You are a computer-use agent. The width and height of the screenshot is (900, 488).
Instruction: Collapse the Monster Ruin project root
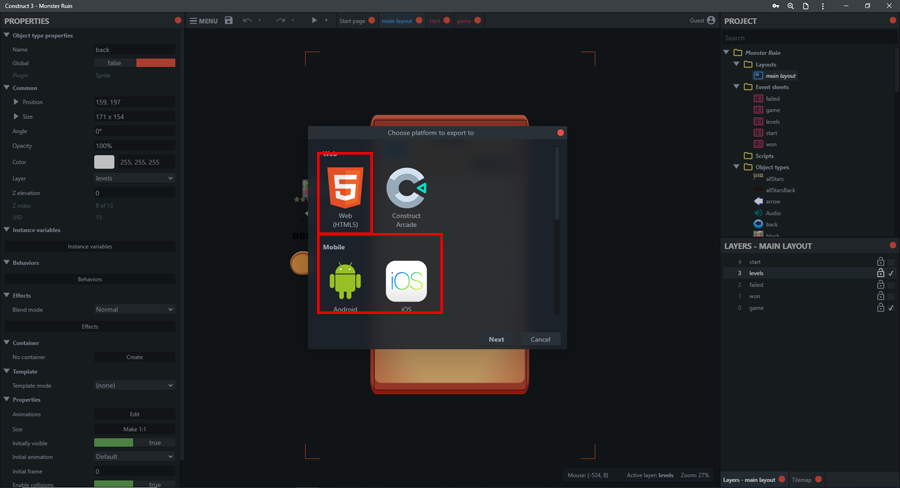726,52
